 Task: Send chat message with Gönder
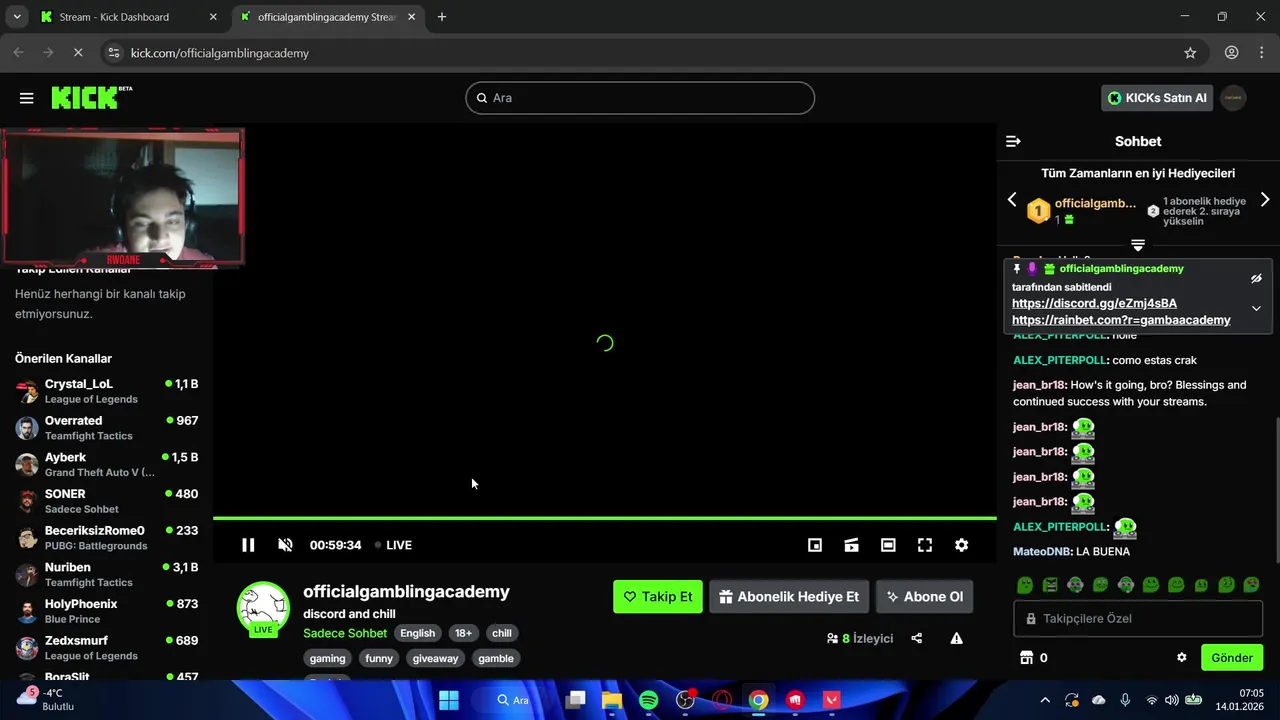point(1232,658)
